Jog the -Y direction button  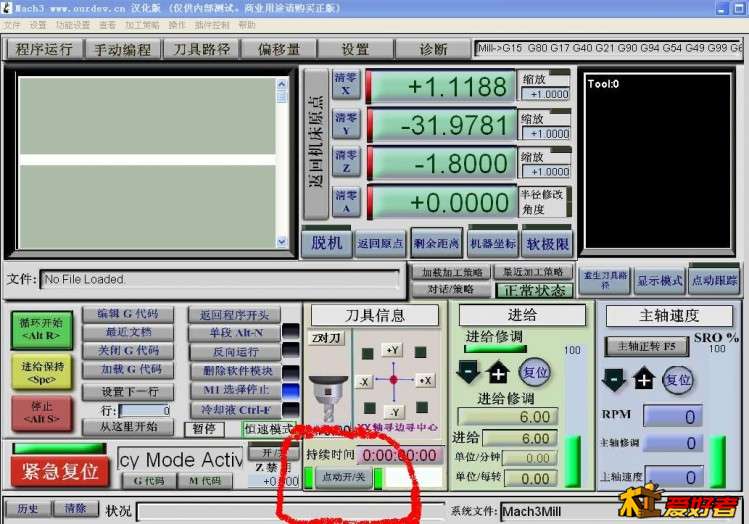394,412
